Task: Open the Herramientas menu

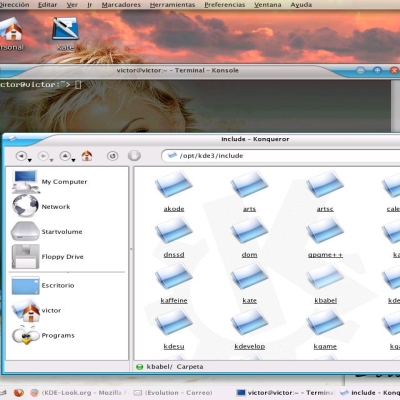Action: [x=172, y=5]
